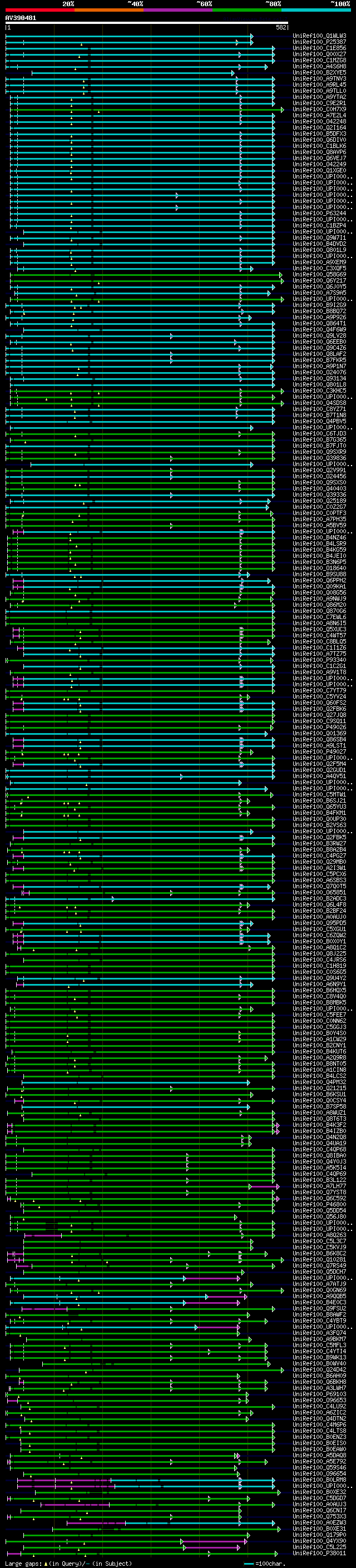
Task: Select the UniRef100_A7PH35 label
Action: pos(319,519)
